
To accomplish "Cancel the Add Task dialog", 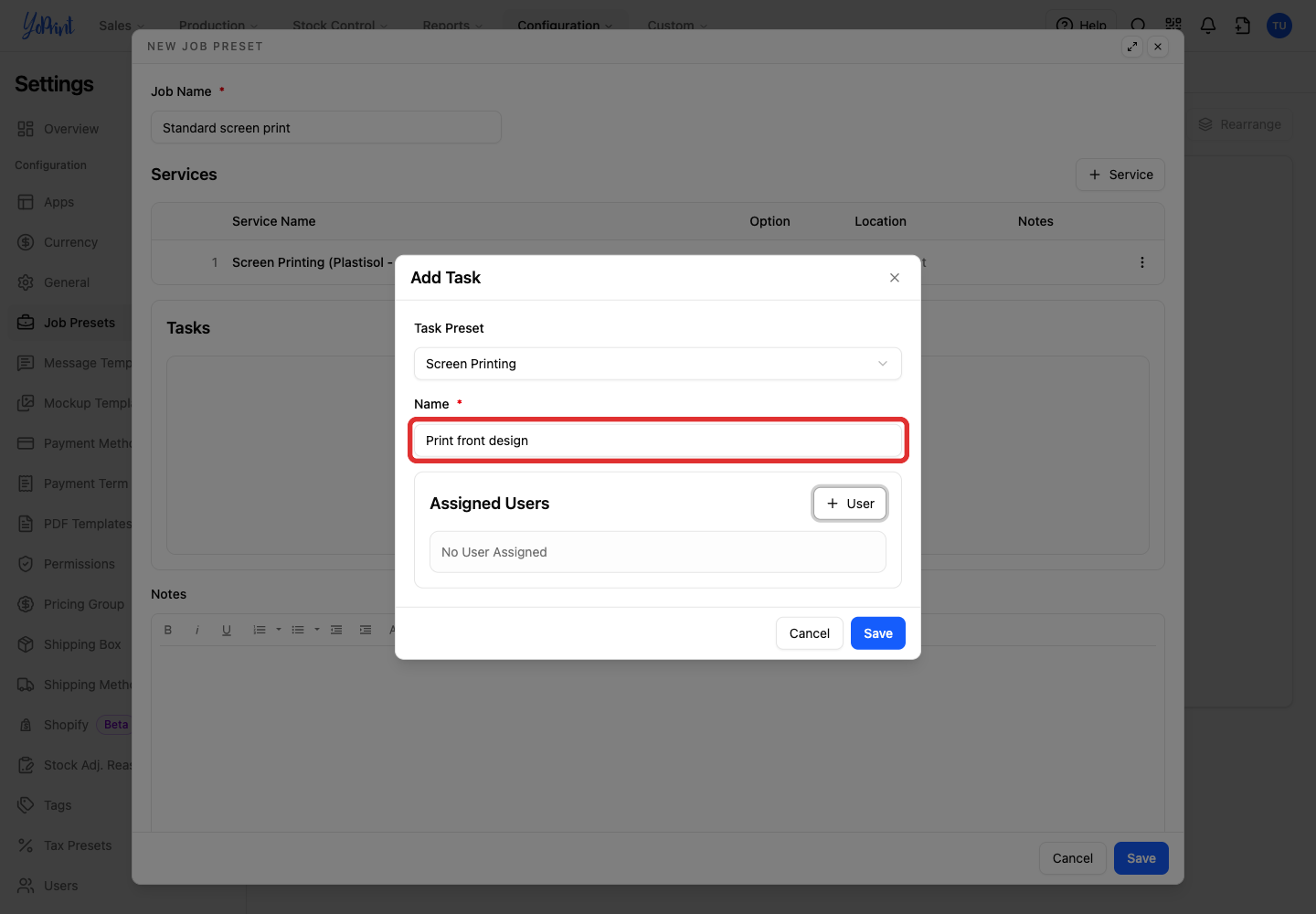I will pyautogui.click(x=810, y=633).
